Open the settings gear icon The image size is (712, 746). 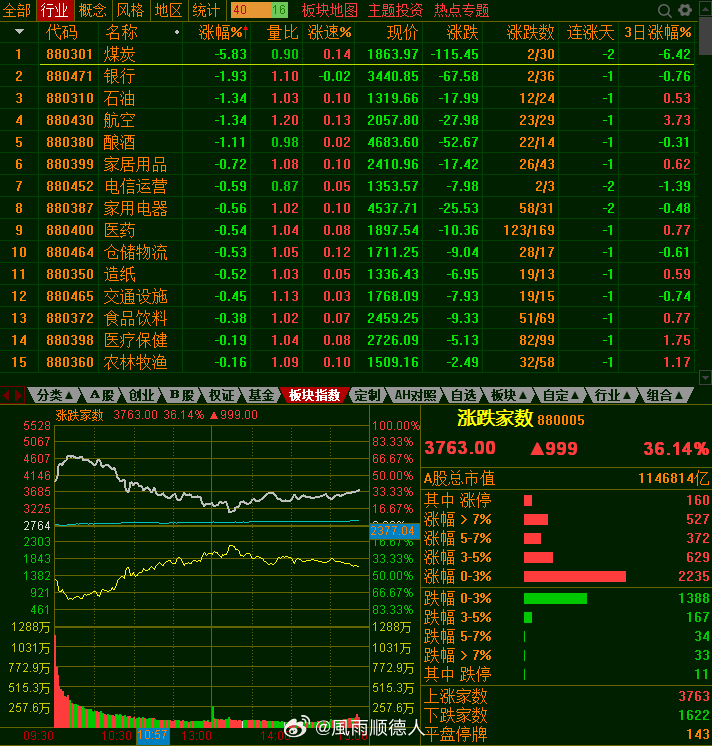click(685, 10)
